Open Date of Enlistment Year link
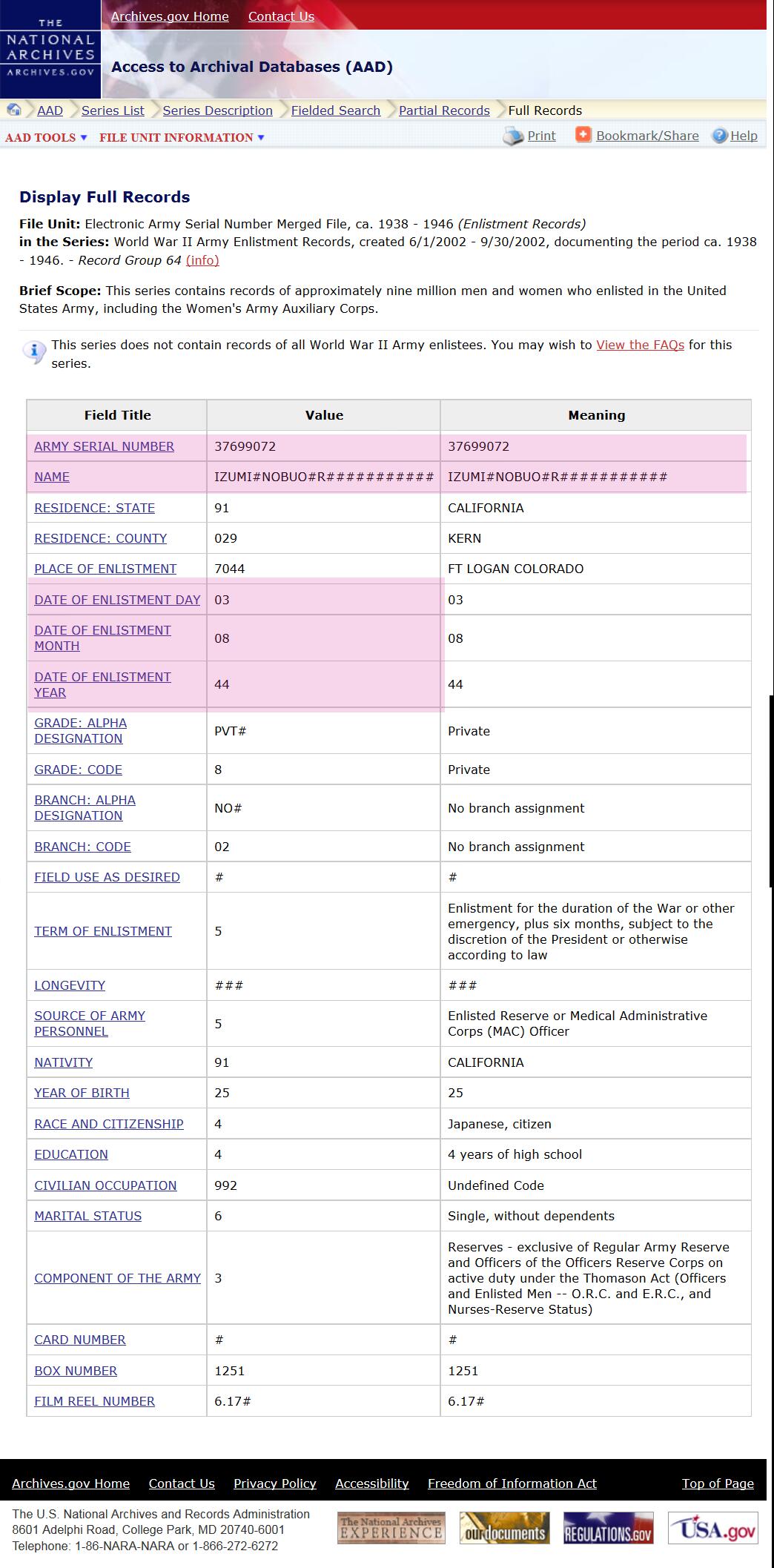The image size is (774, 1568). click(102, 684)
